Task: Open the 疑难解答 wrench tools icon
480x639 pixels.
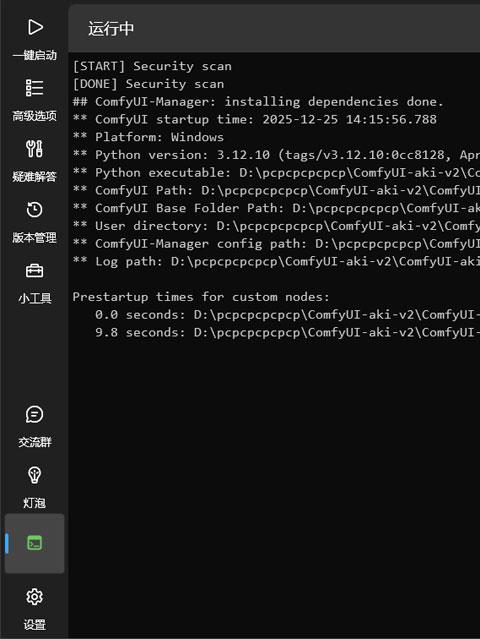Action: [x=34, y=149]
